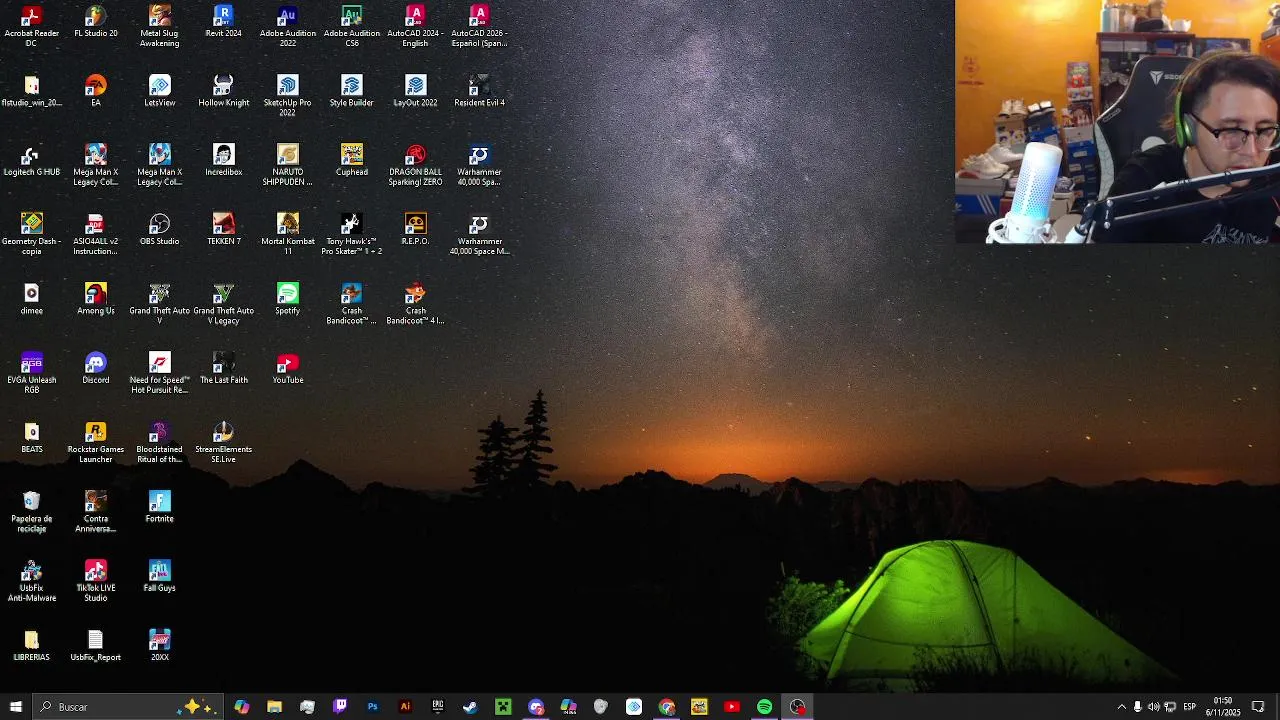The width and height of the screenshot is (1280, 720).
Task: Open the SketchUp Pro 2022 shortcut
Action: pos(288,96)
